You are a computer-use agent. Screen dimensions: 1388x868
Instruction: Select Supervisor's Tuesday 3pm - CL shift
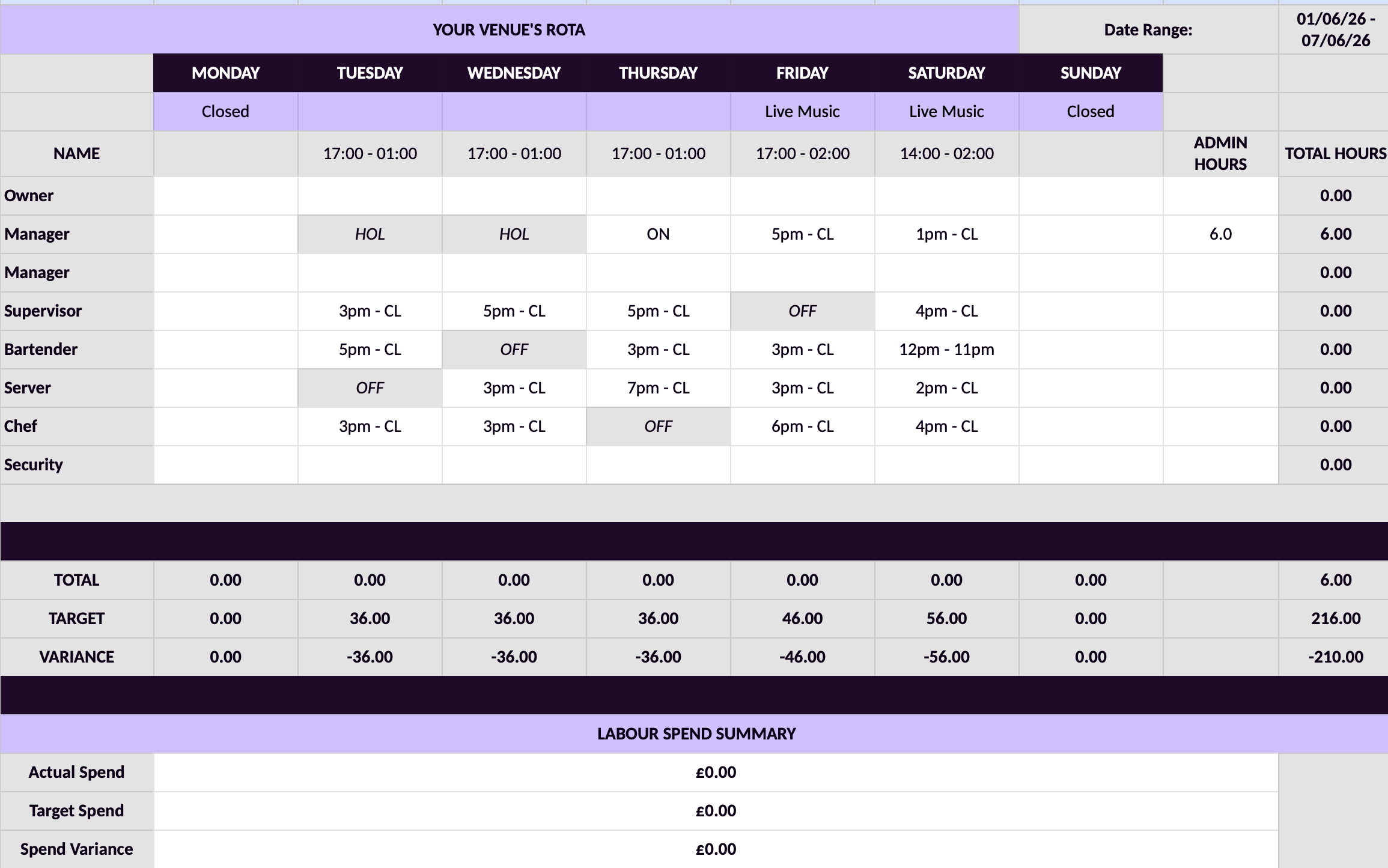click(x=370, y=311)
